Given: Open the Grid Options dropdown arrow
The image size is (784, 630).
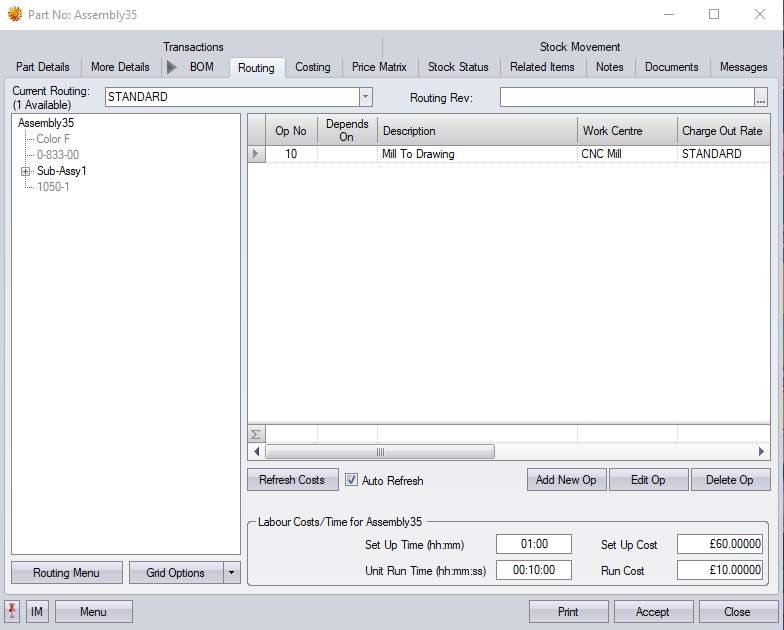Looking at the screenshot, I should 231,573.
